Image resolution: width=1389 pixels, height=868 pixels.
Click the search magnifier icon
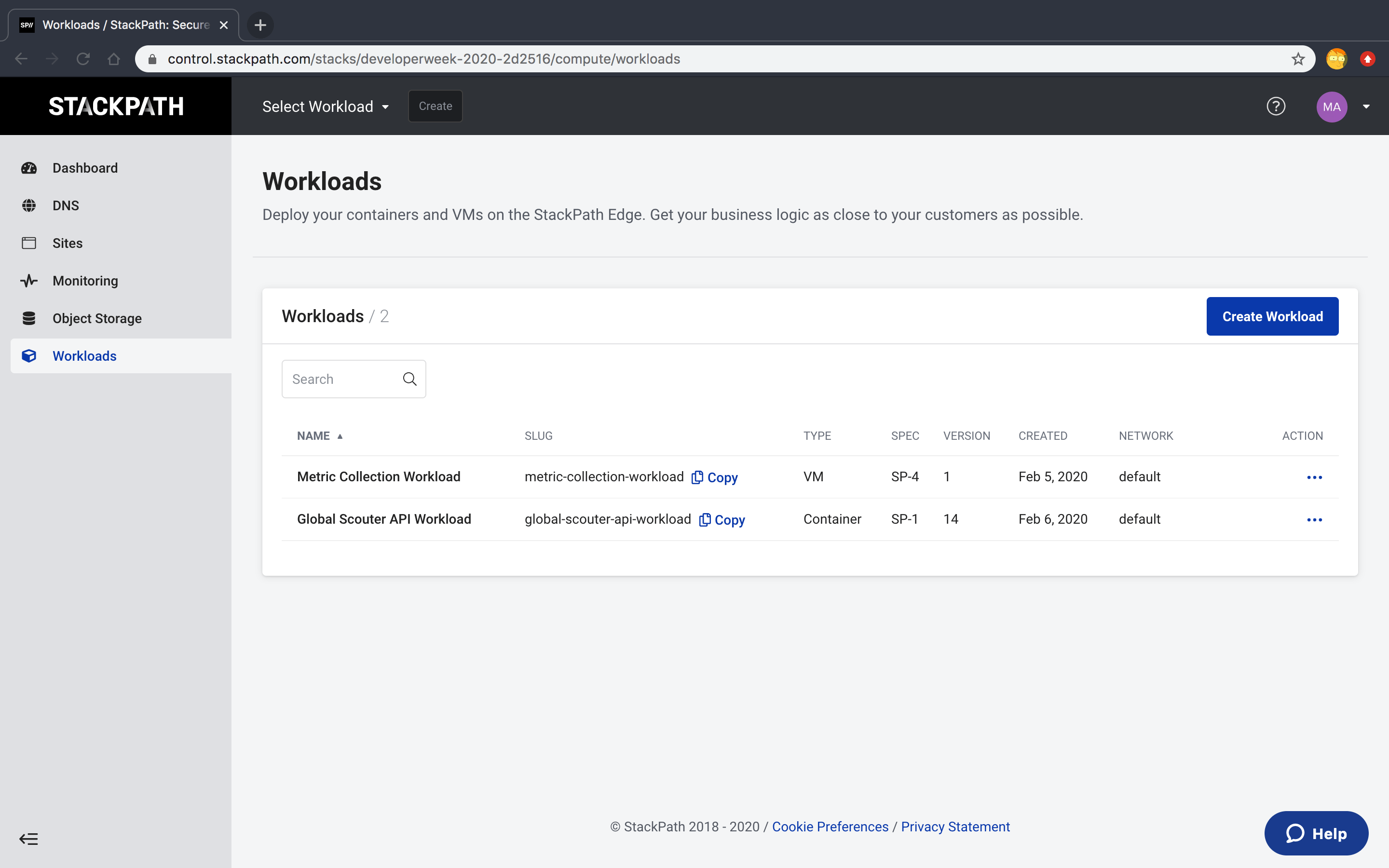pyautogui.click(x=410, y=379)
